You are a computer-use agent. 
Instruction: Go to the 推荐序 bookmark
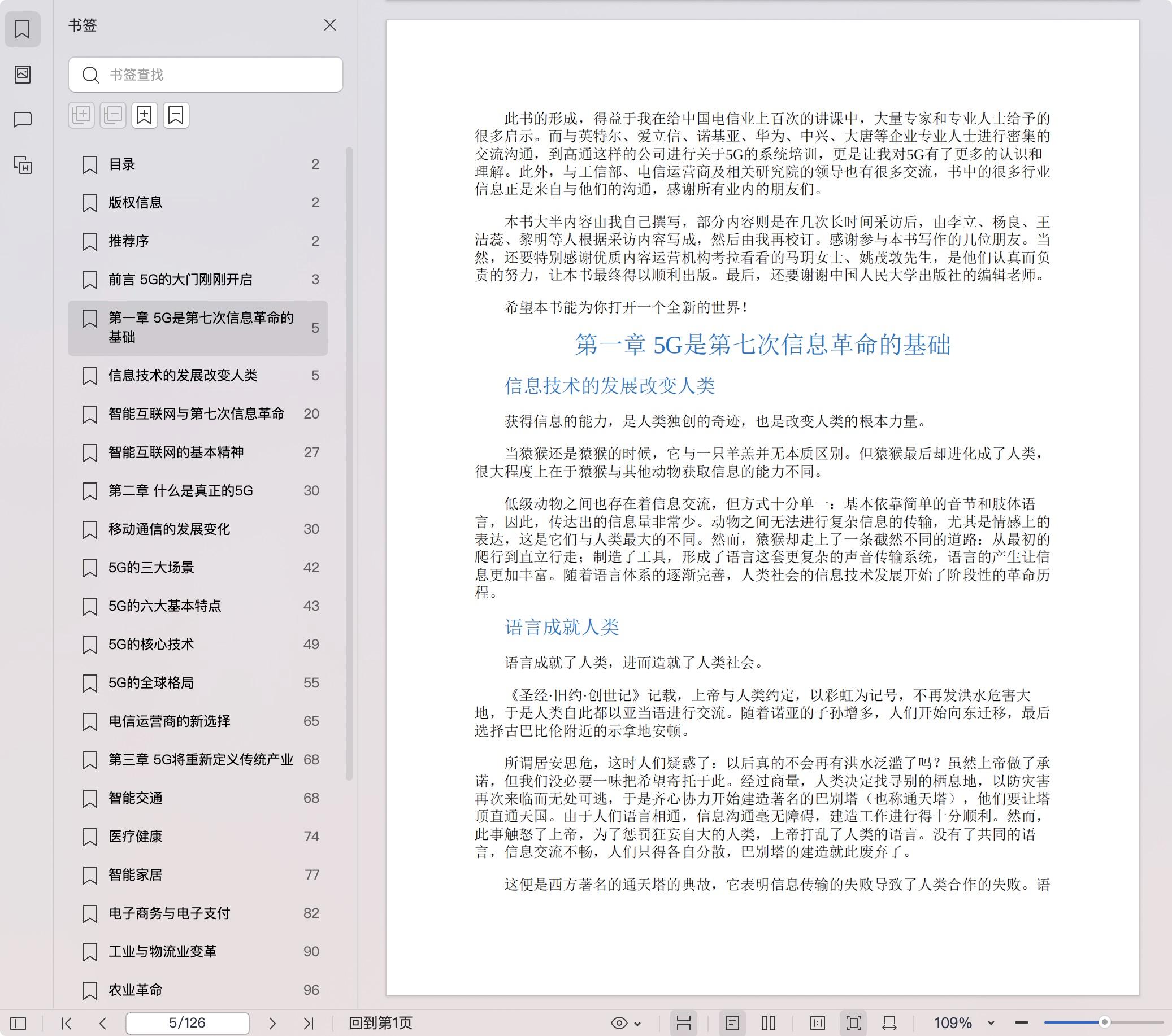(198, 241)
